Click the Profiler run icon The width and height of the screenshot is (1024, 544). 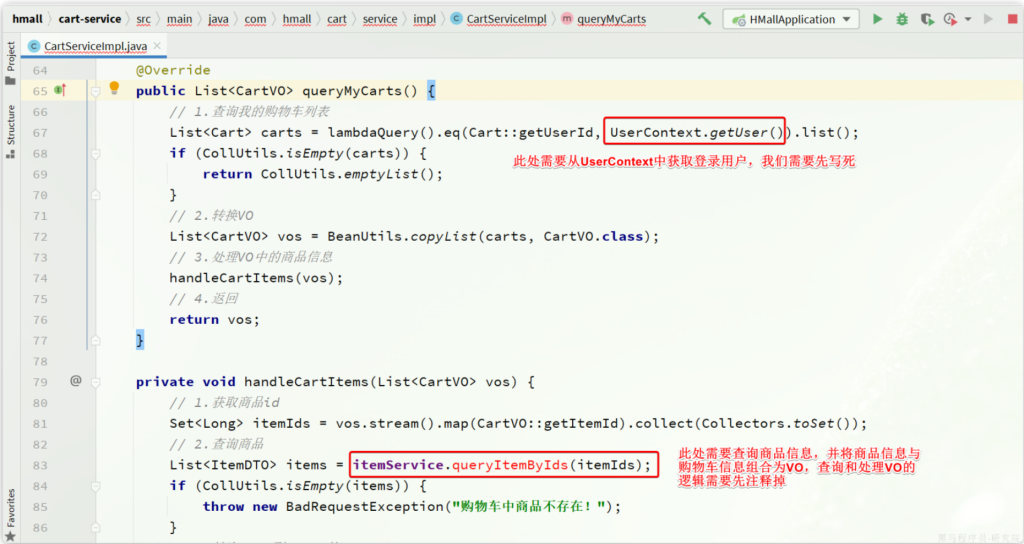[x=948, y=19]
